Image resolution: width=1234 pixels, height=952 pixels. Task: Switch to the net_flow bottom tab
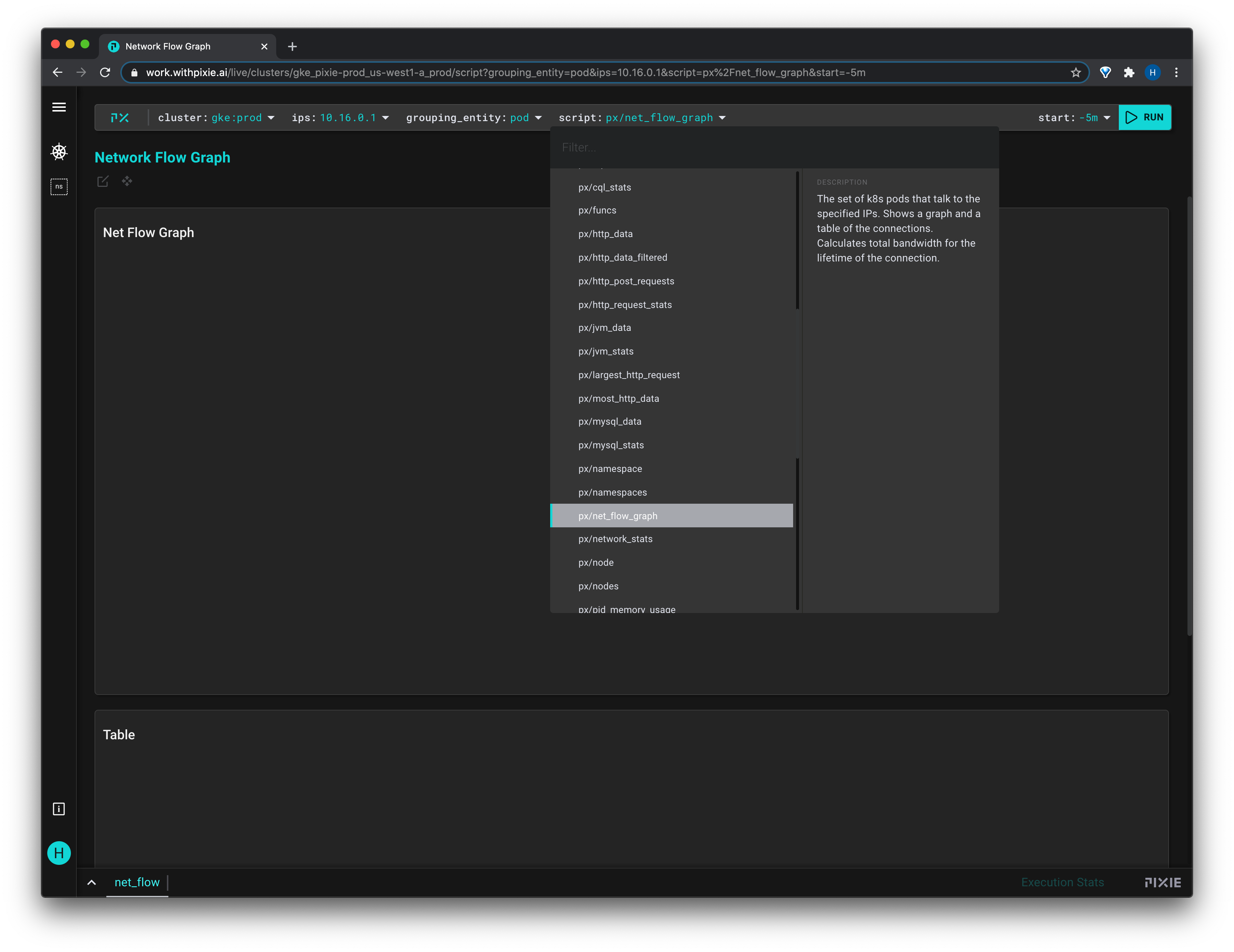[137, 882]
